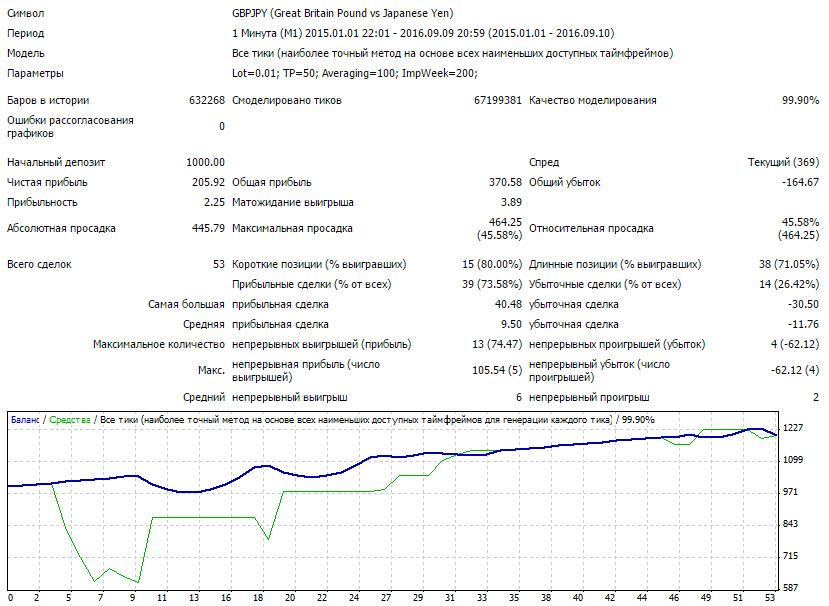The height and width of the screenshot is (606, 829).
Task: Click the 971 y-axis label
Action: [x=790, y=492]
